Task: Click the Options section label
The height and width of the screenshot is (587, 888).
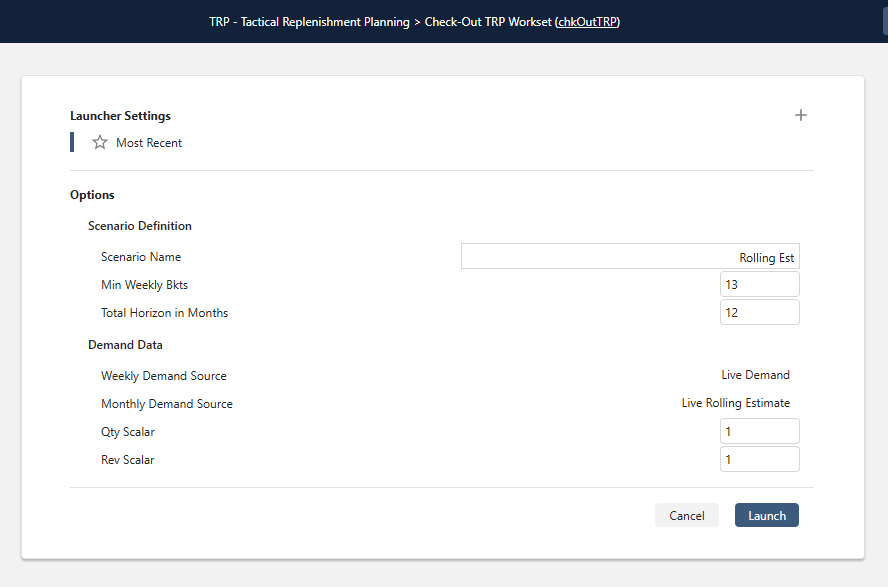Action: (x=92, y=194)
